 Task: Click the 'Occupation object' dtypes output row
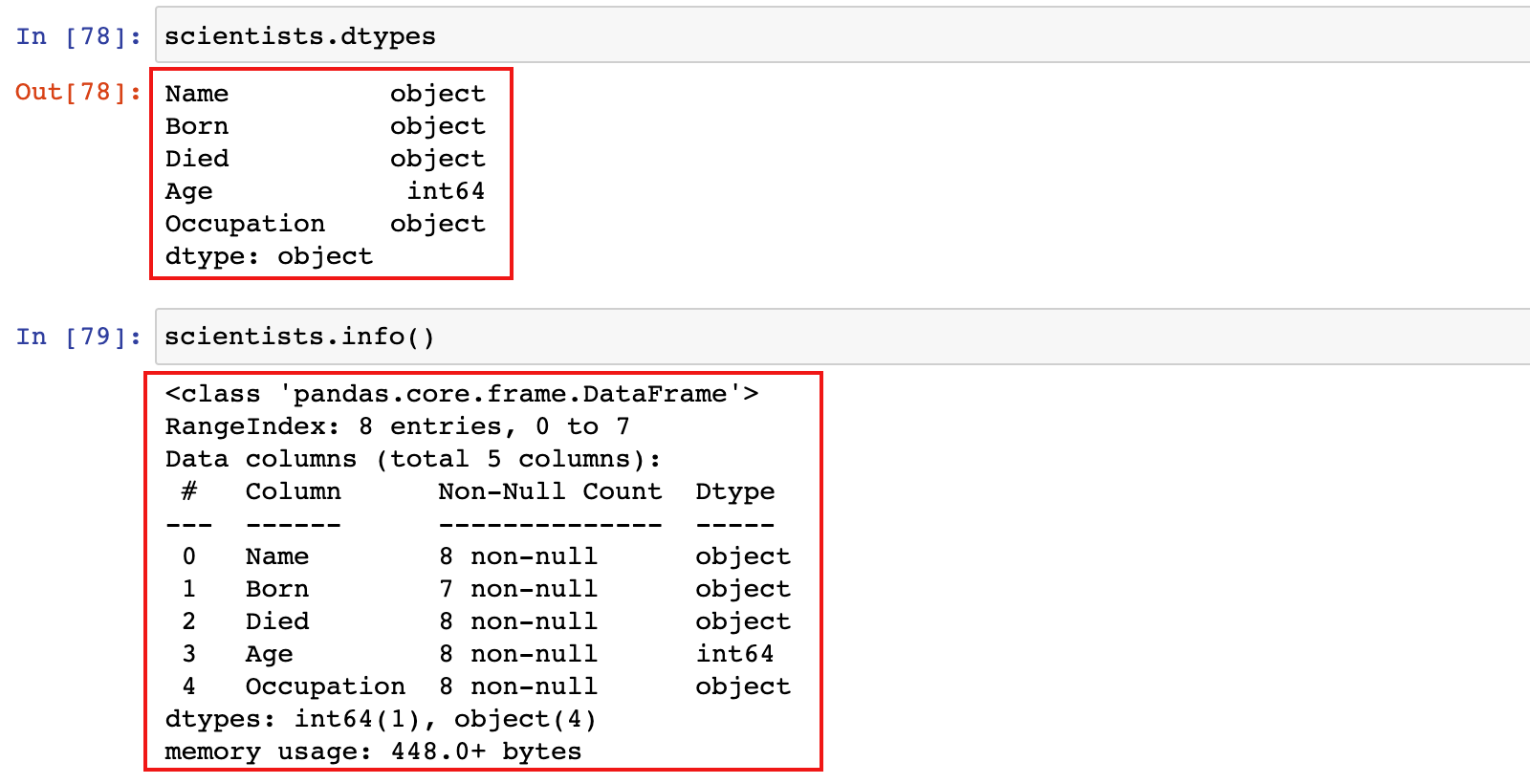325,224
